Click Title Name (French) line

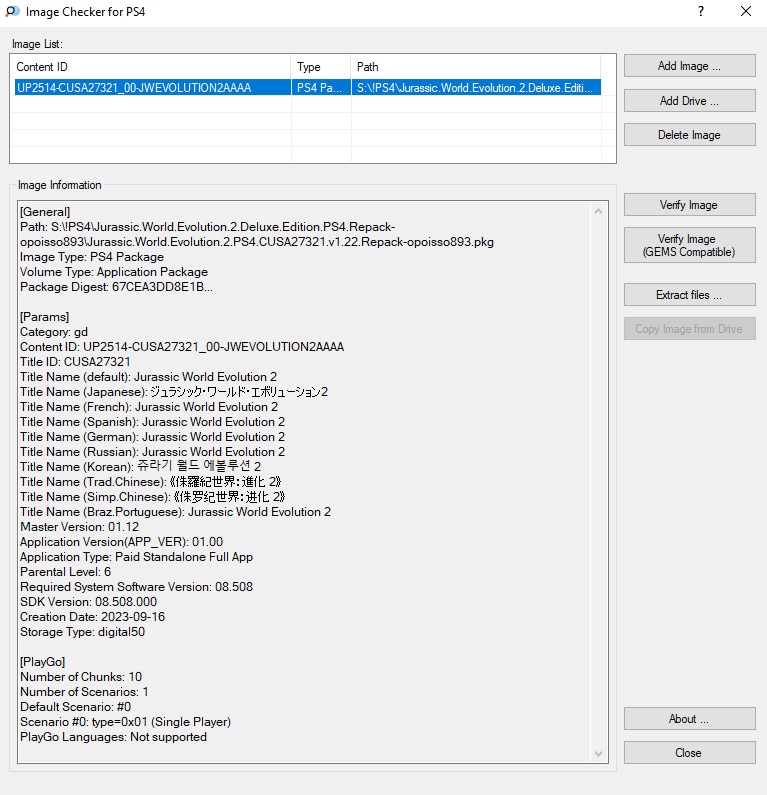149,407
